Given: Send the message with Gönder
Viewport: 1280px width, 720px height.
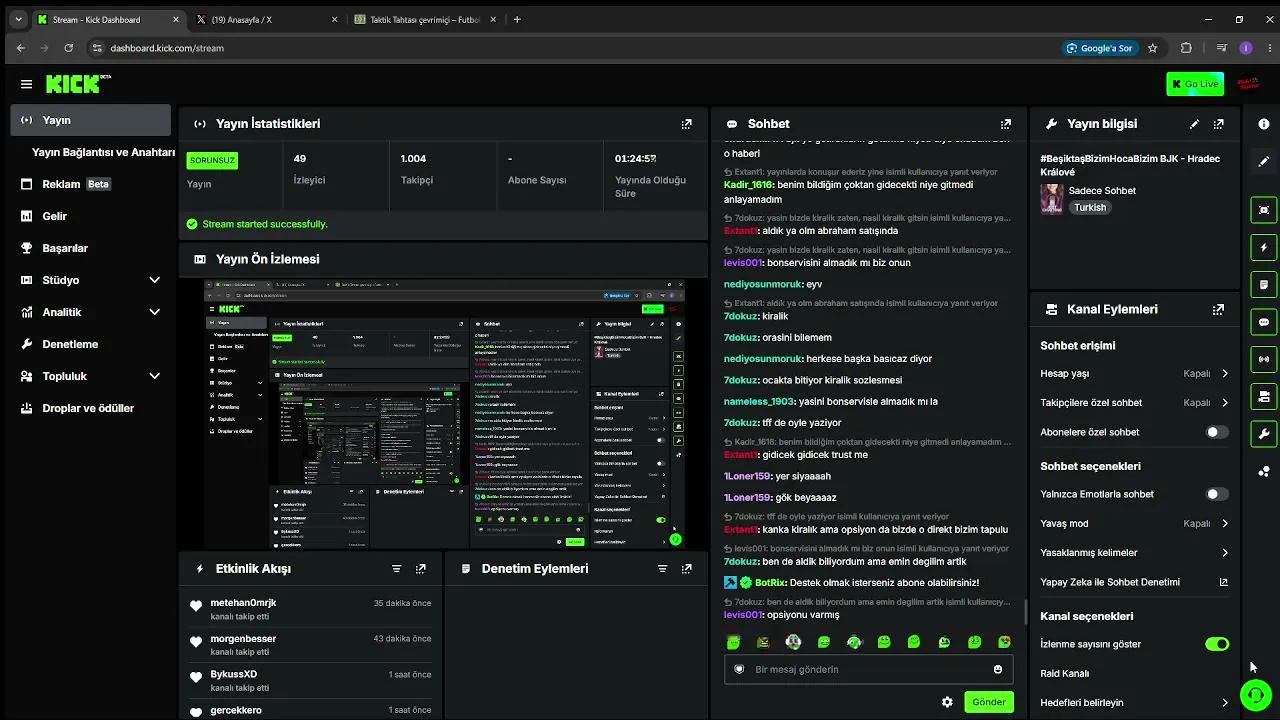Looking at the screenshot, I should pyautogui.click(x=988, y=702).
